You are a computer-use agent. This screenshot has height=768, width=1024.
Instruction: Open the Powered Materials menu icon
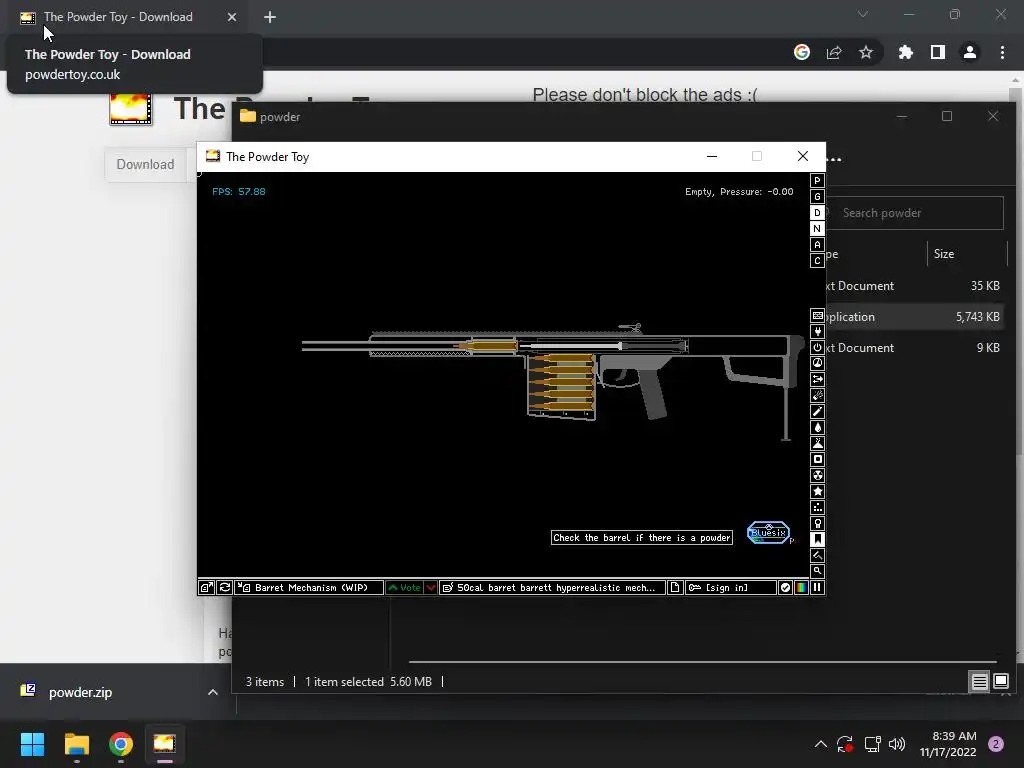pyautogui.click(x=817, y=347)
